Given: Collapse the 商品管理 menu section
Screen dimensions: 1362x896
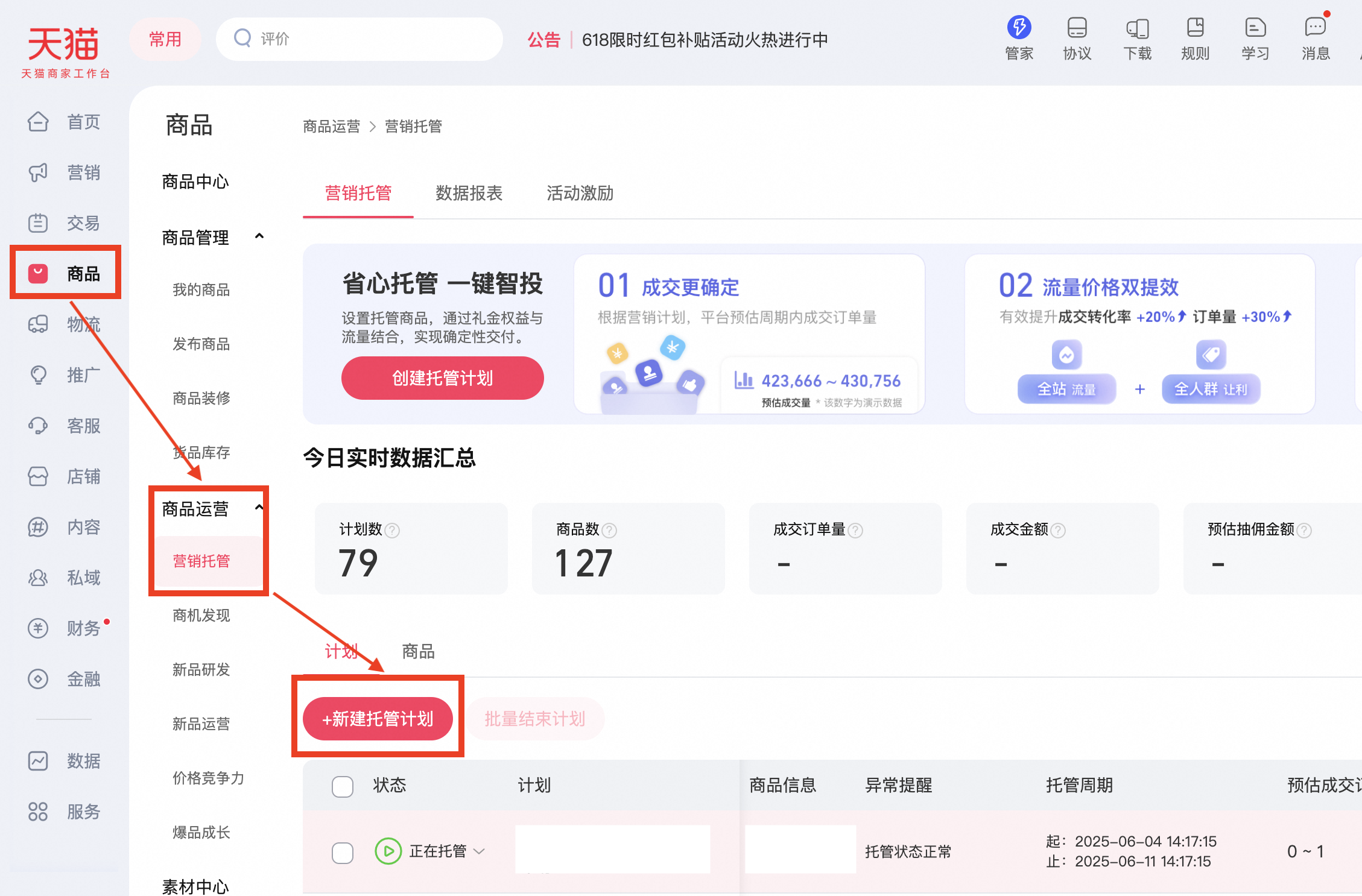Looking at the screenshot, I should pyautogui.click(x=259, y=236).
